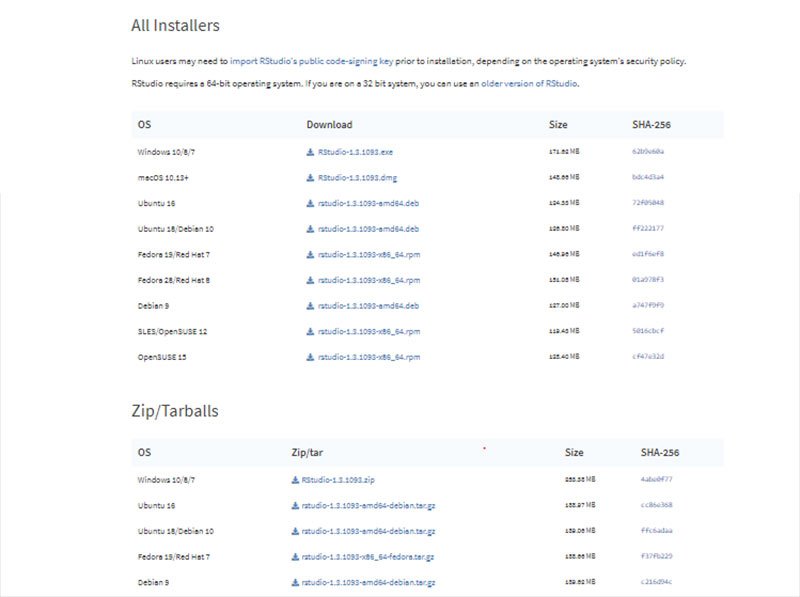Follow the older version of RStudio link
Image resolution: width=800 pixels, height=597 pixels.
(529, 83)
